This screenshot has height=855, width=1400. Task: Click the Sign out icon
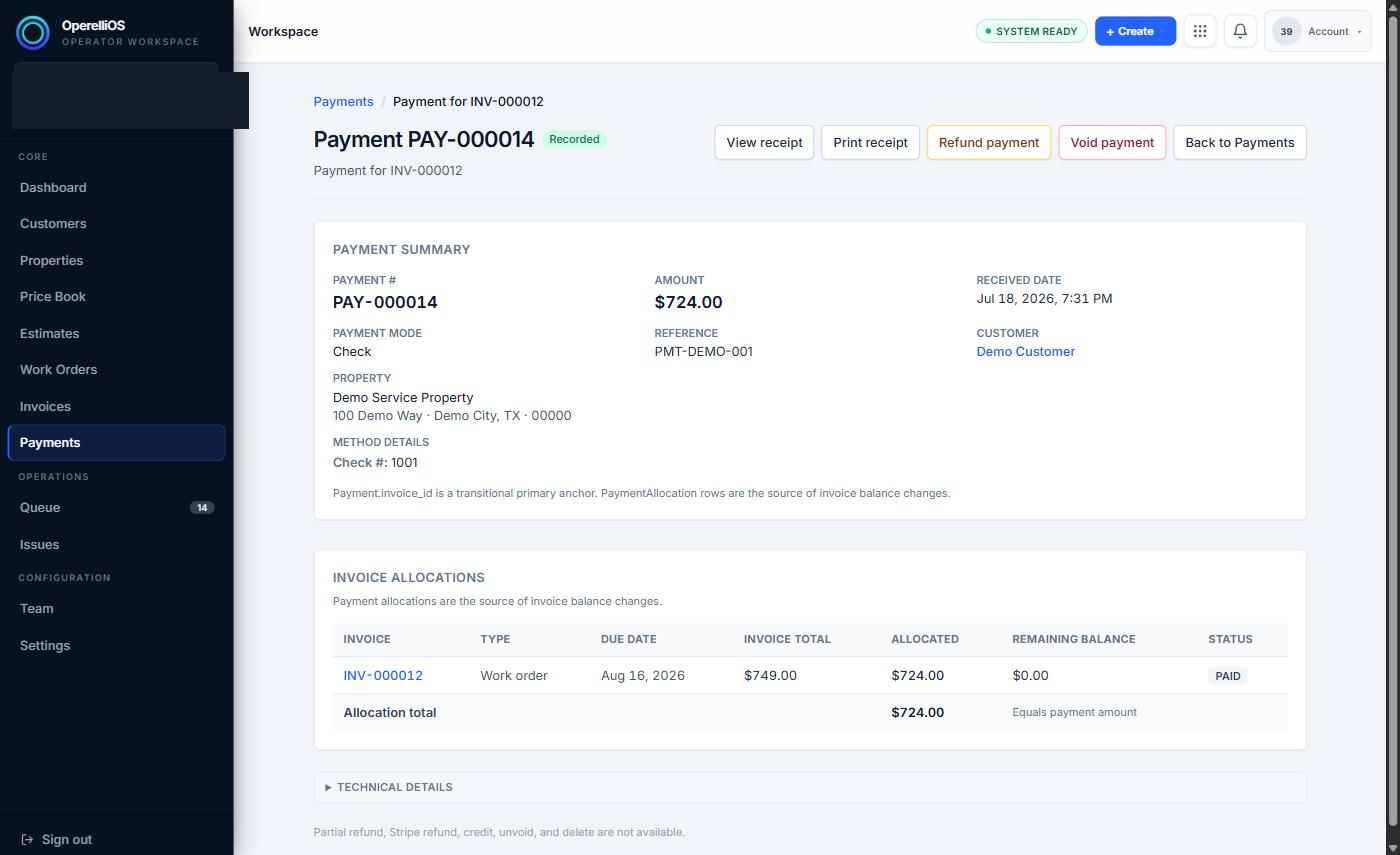[x=27, y=840]
